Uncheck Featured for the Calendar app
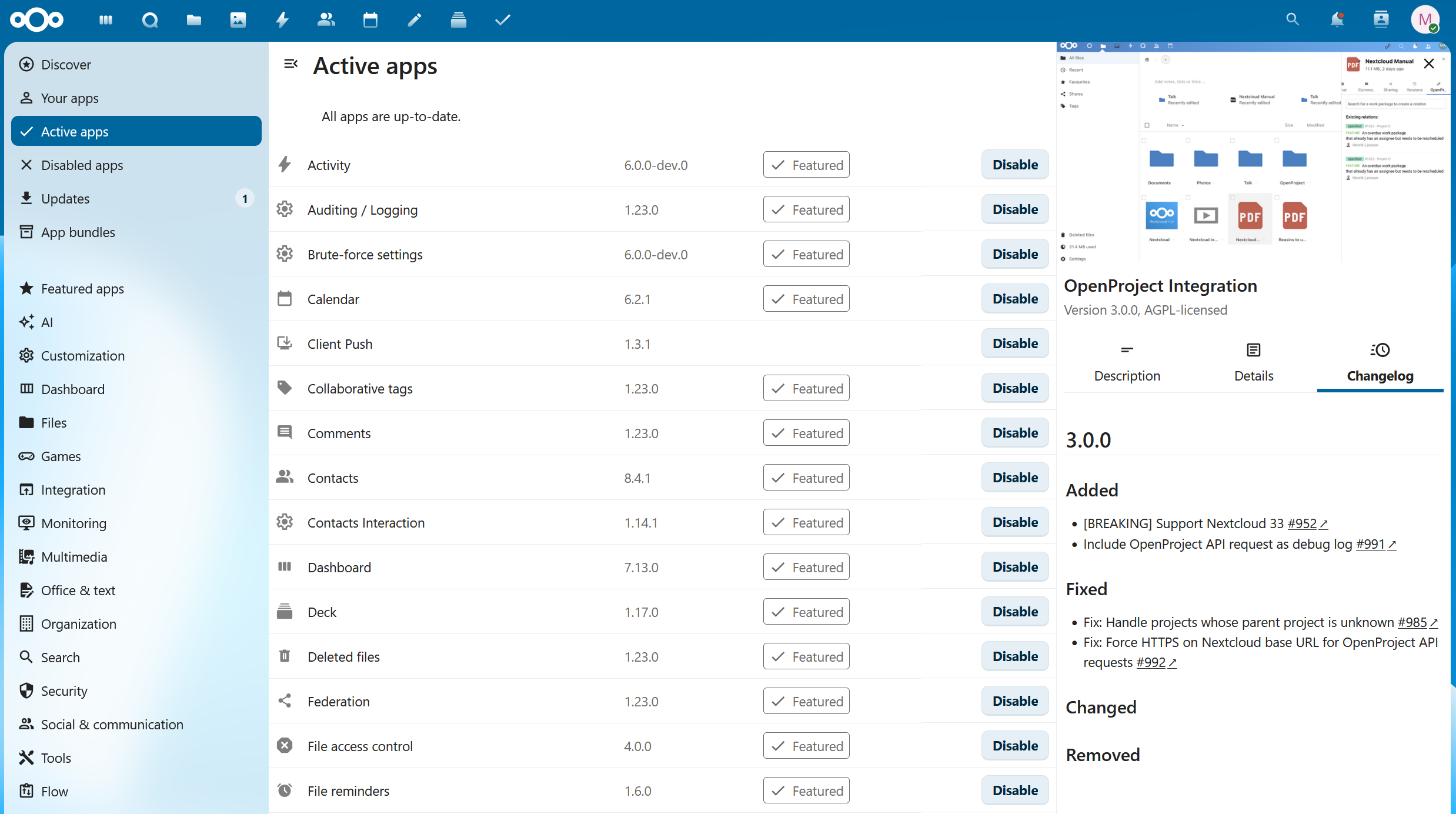The width and height of the screenshot is (1456, 814). 806,298
